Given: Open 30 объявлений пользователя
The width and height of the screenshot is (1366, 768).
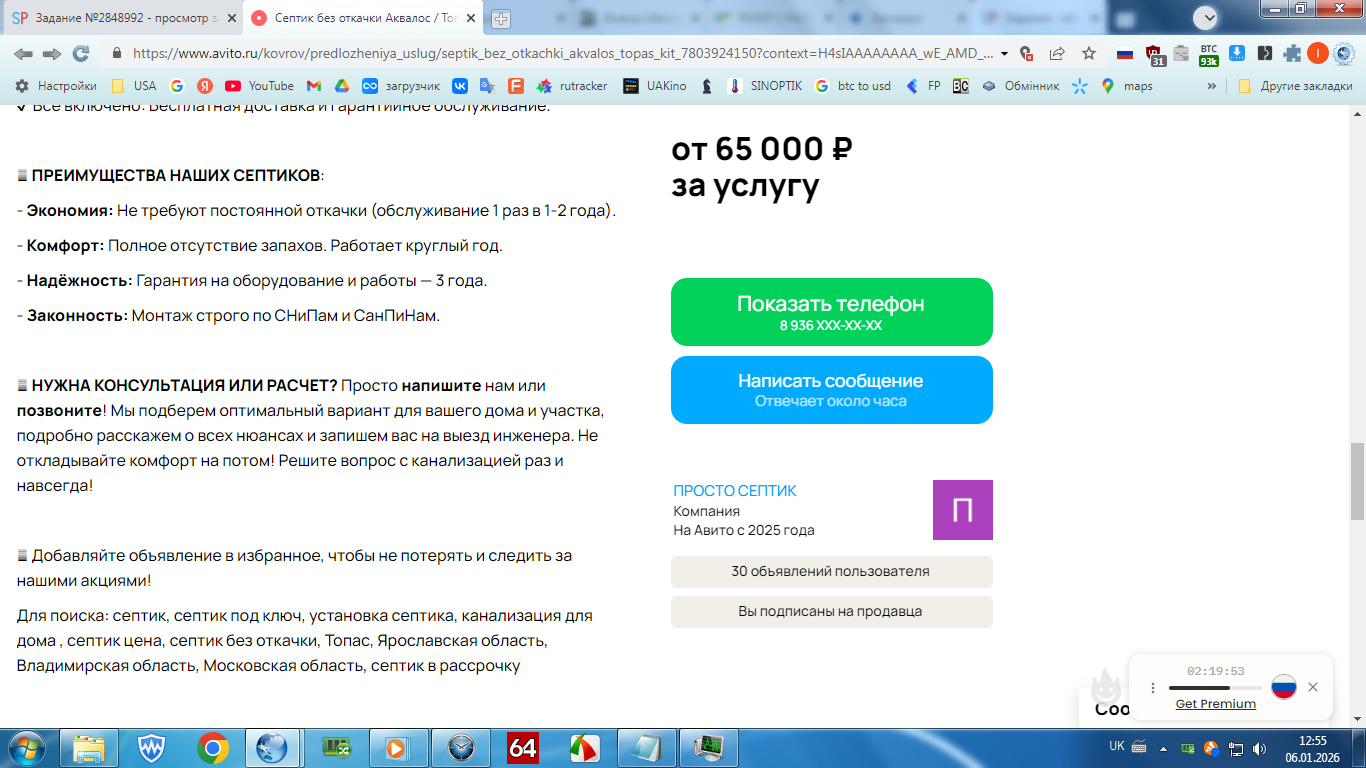Looking at the screenshot, I should coord(832,572).
